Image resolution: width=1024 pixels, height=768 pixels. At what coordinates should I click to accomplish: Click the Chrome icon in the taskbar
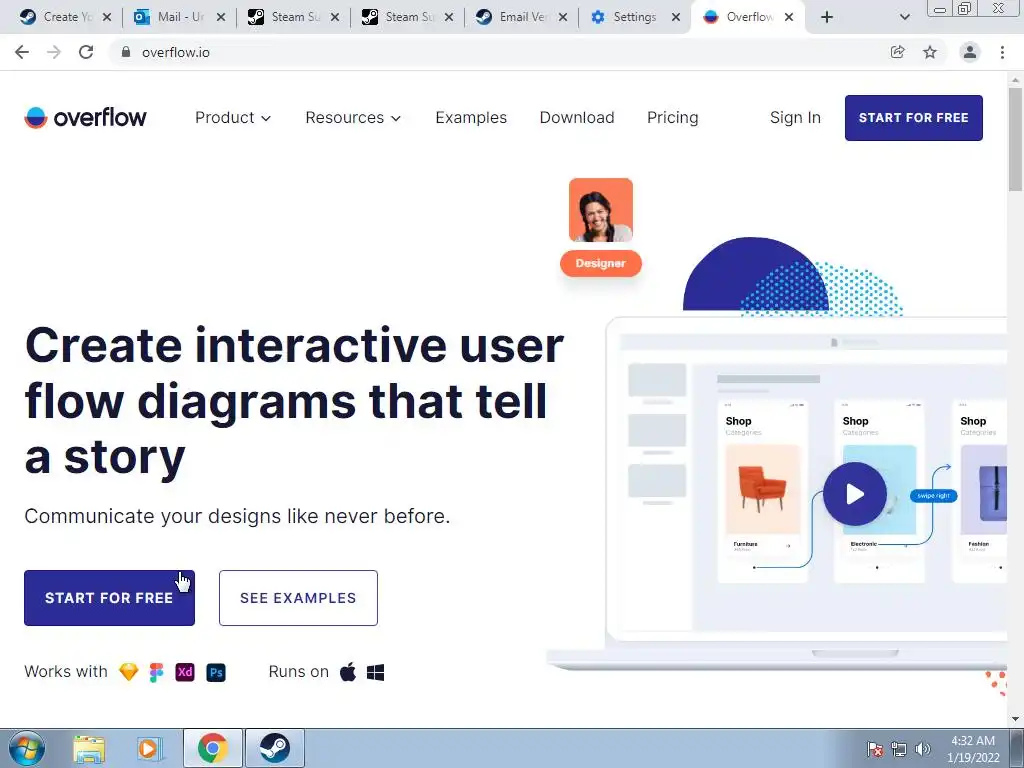click(x=212, y=748)
